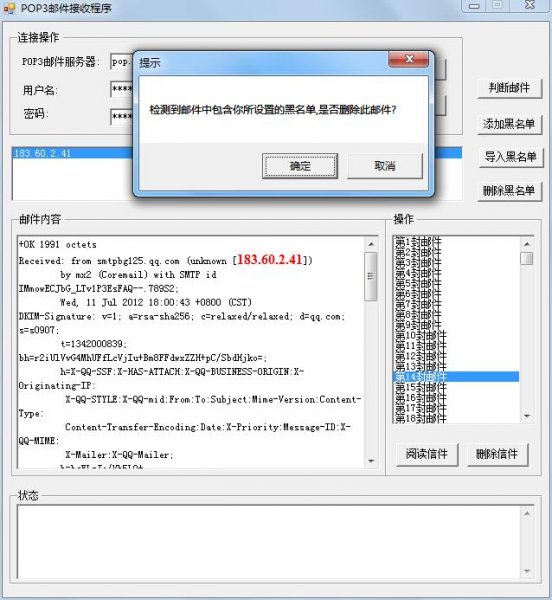
Task: Select 第15封邮件 in the mail list
Action: click(x=420, y=387)
